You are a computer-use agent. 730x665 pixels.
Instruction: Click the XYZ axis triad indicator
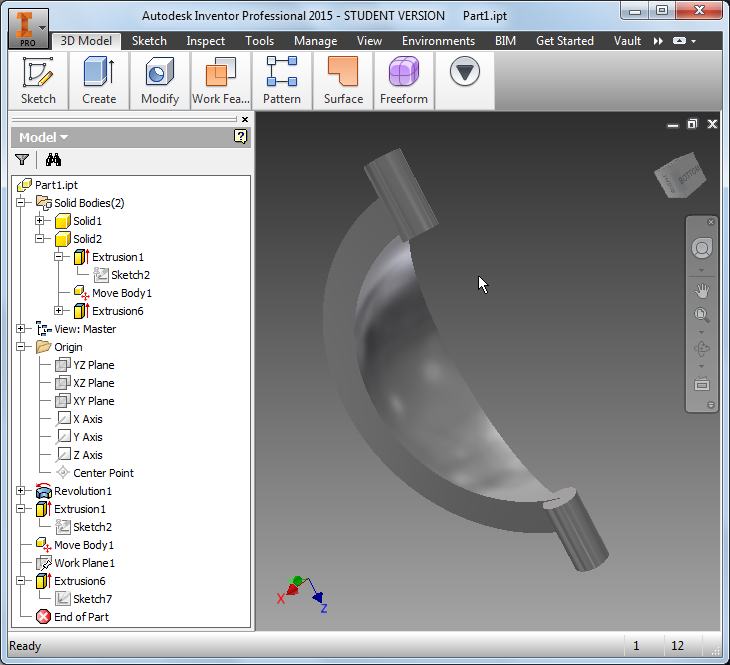pos(302,595)
